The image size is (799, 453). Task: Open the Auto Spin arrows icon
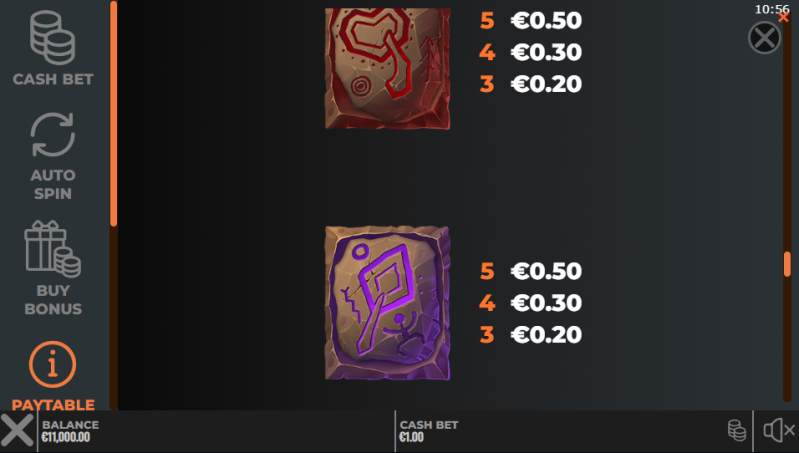(x=52, y=135)
